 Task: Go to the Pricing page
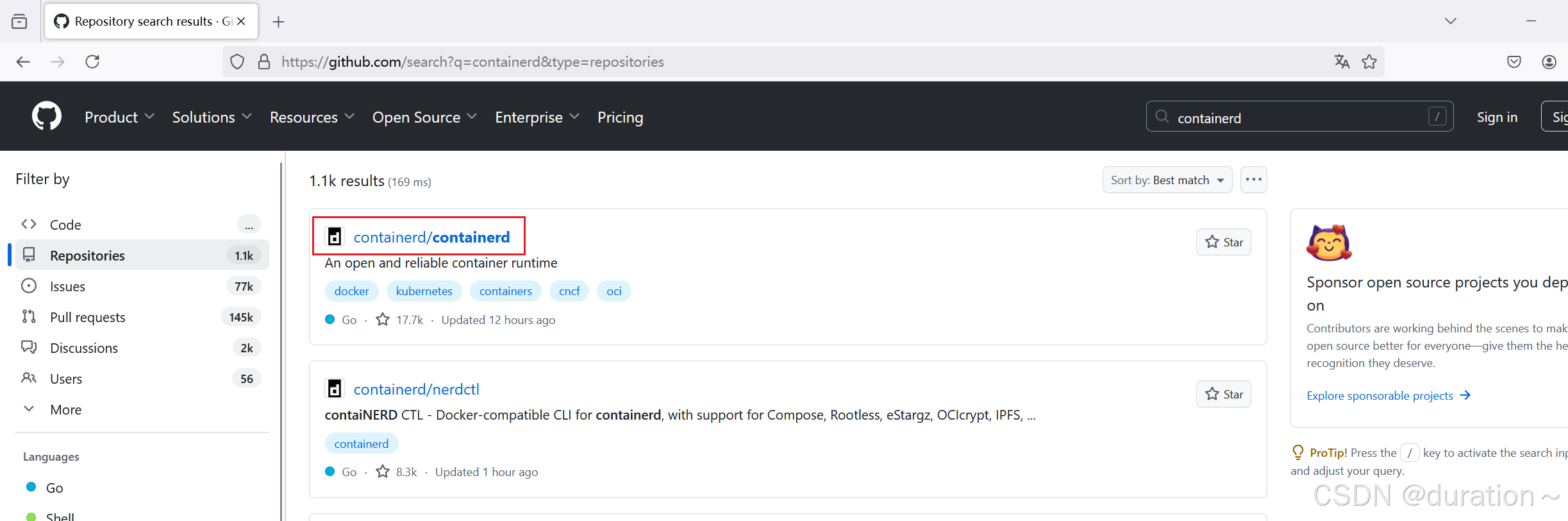coord(620,117)
